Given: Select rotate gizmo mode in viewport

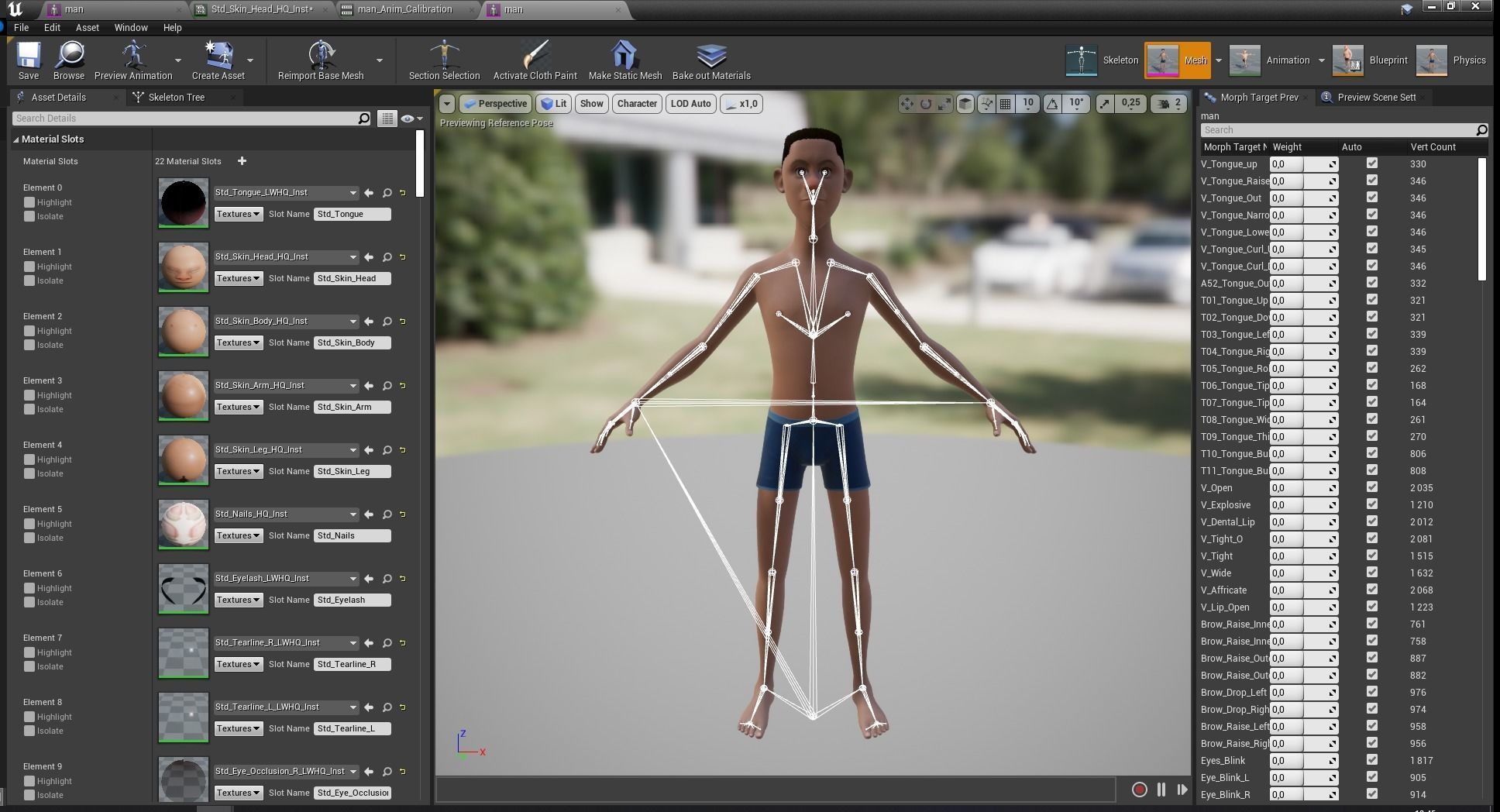Looking at the screenshot, I should coord(926,104).
